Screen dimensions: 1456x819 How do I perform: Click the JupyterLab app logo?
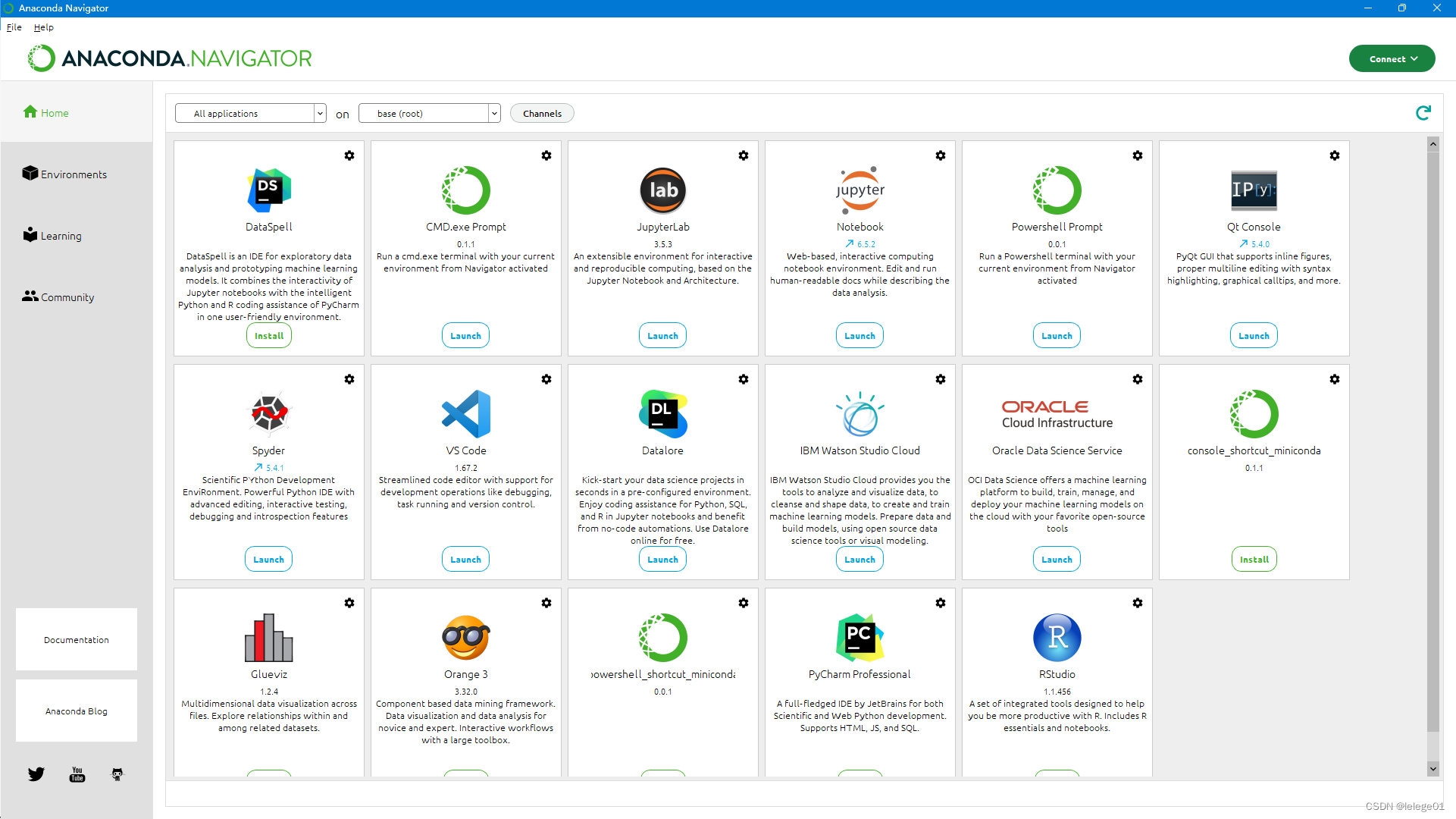[x=663, y=190]
